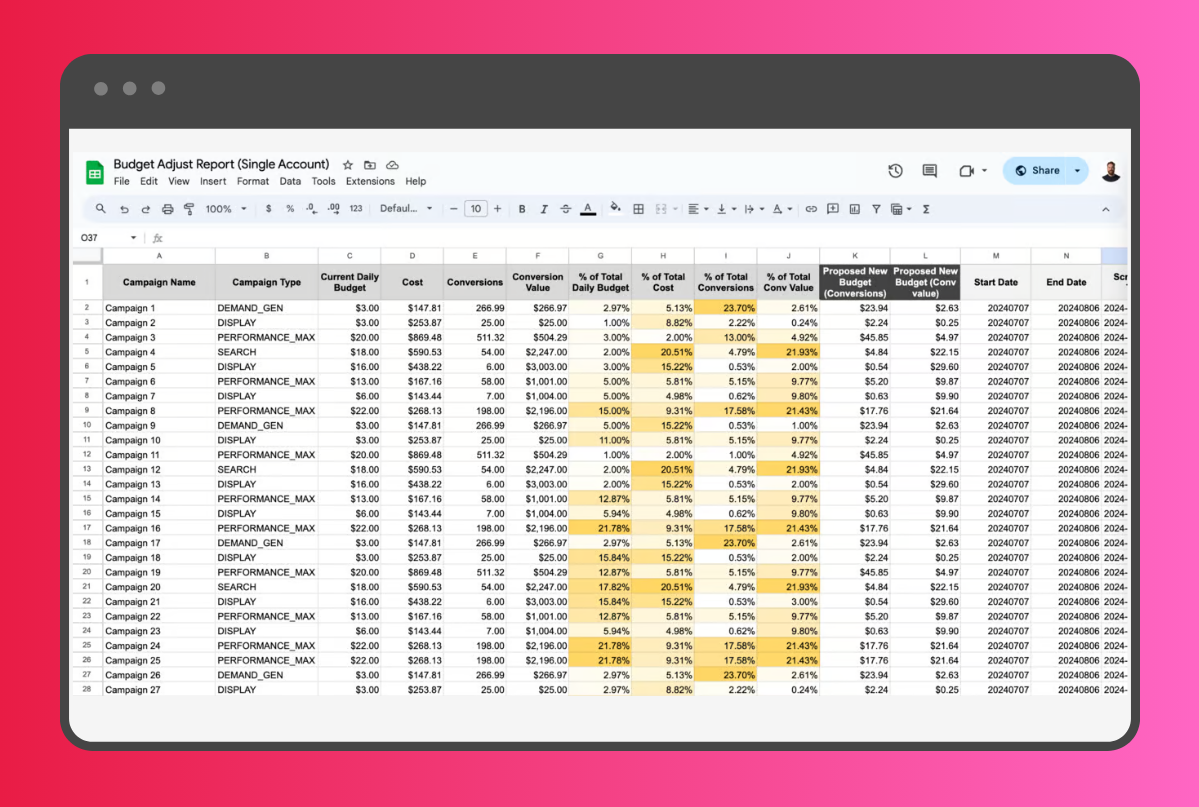
Task: Select the paint format roller tool
Action: pos(188,209)
